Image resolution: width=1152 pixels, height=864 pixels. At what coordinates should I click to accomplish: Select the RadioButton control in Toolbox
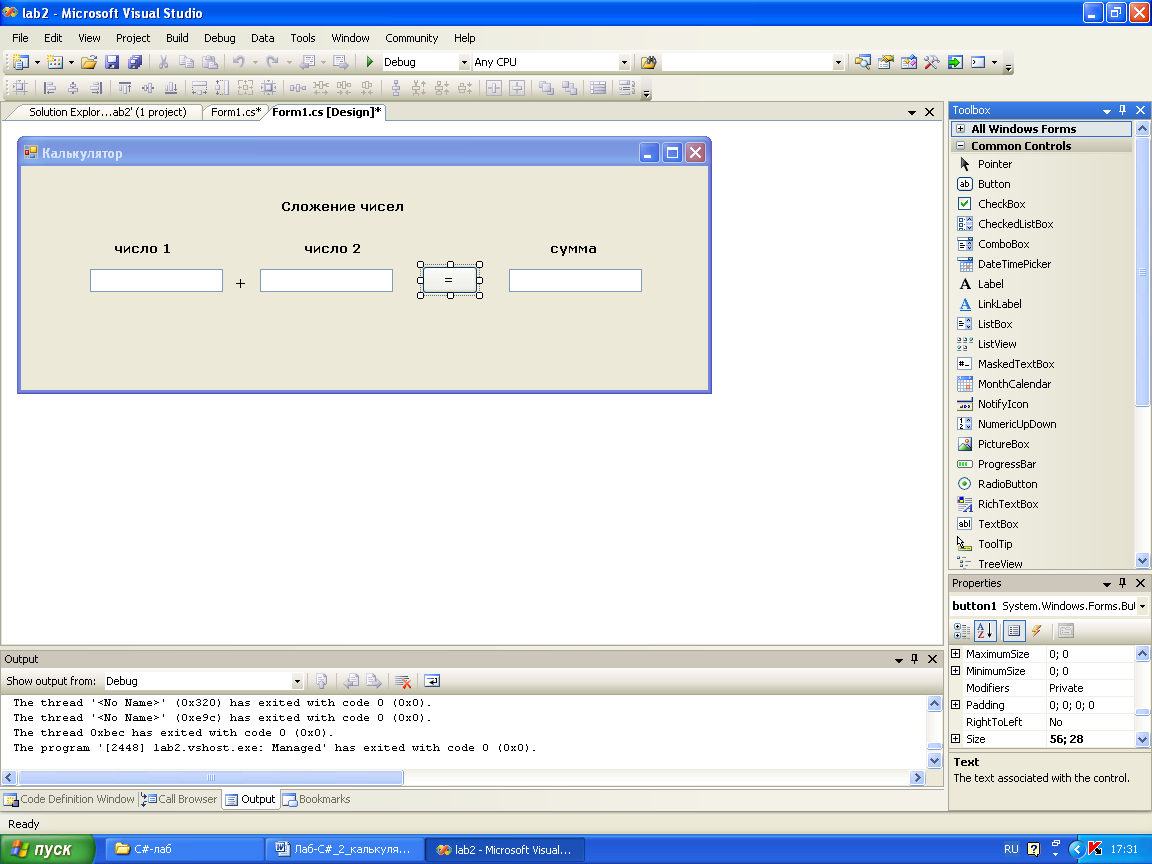(1007, 484)
